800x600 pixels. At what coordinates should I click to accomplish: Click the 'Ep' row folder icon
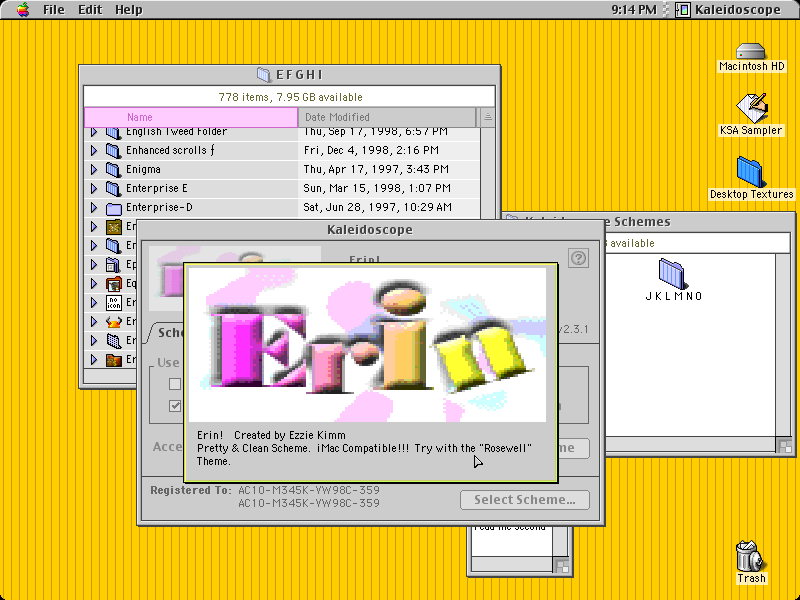(113, 264)
